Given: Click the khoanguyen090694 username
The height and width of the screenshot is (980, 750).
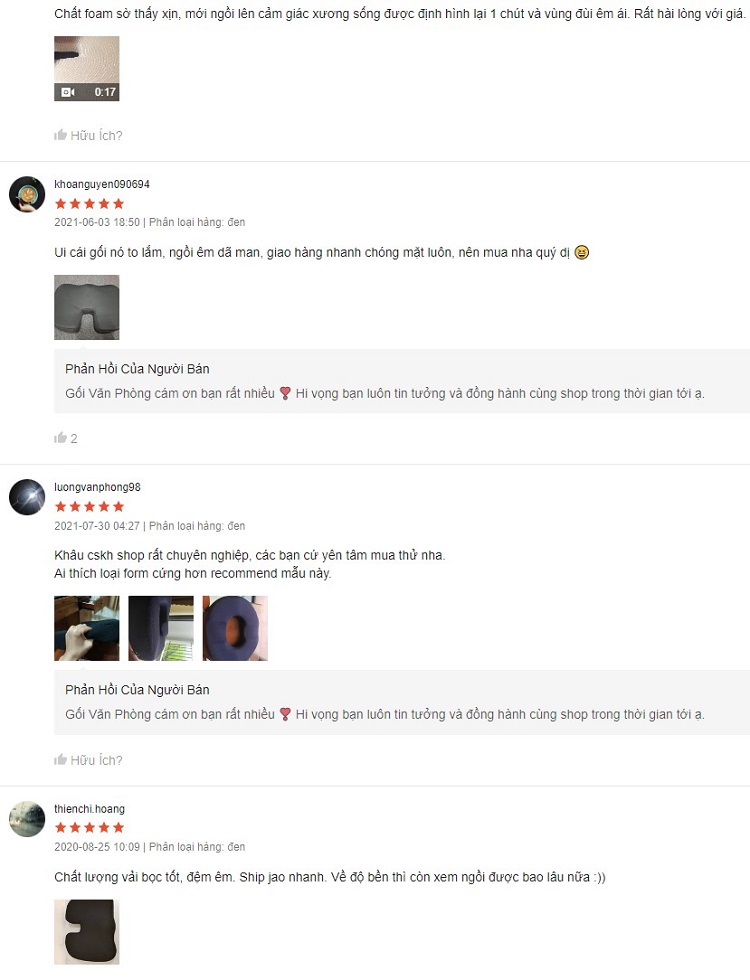Looking at the screenshot, I should (x=102, y=184).
